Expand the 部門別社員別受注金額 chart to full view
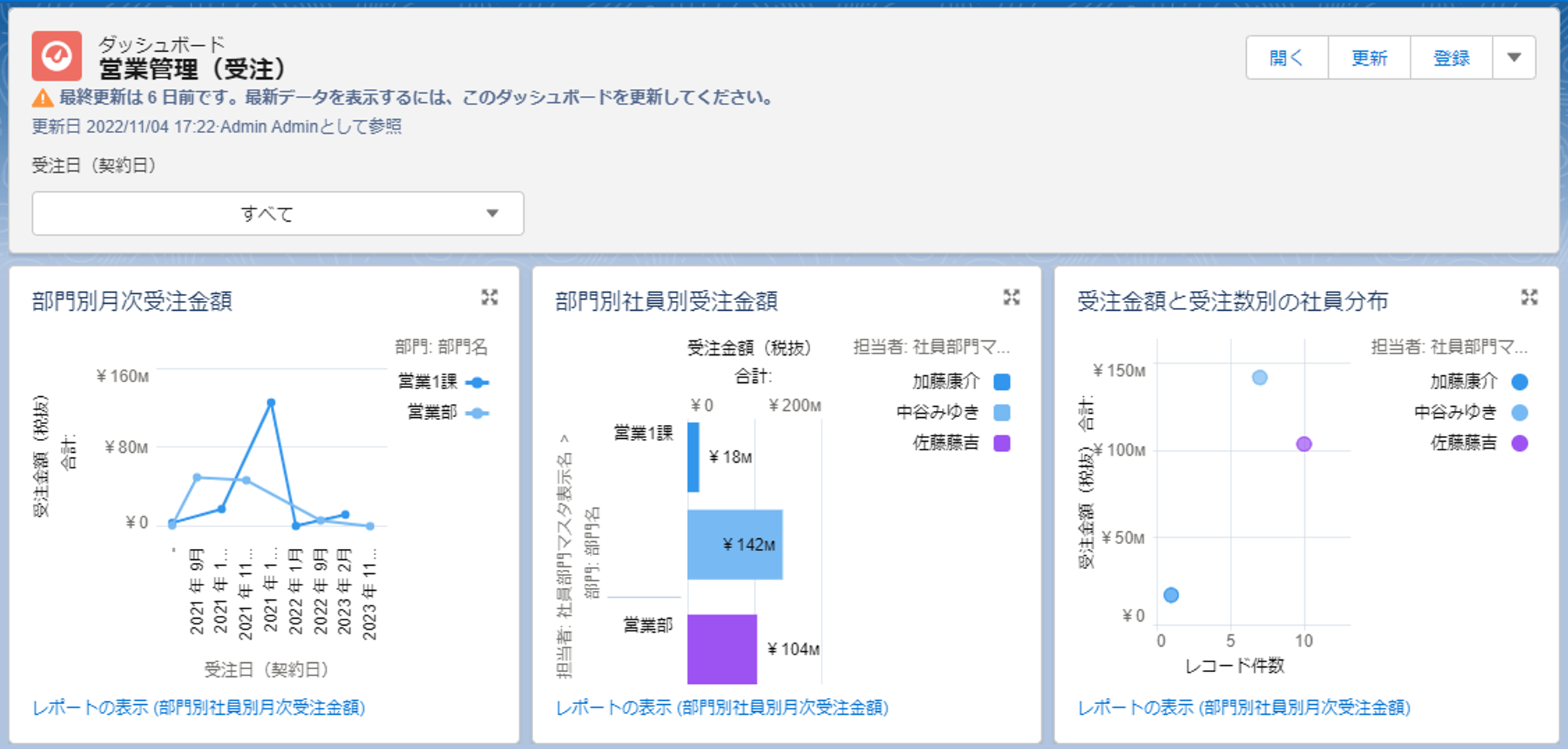 point(1011,297)
